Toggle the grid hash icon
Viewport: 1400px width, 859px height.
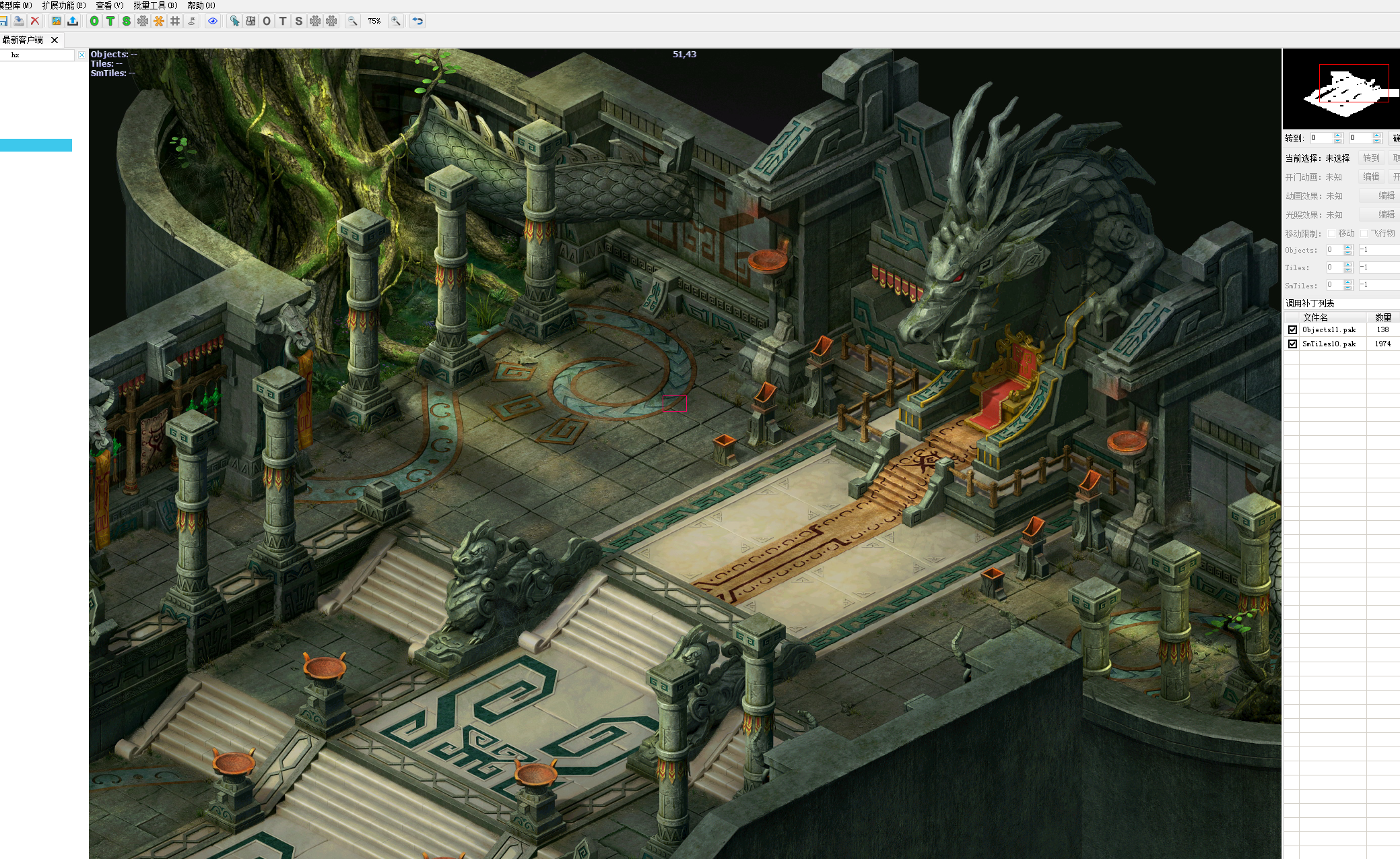[x=175, y=21]
